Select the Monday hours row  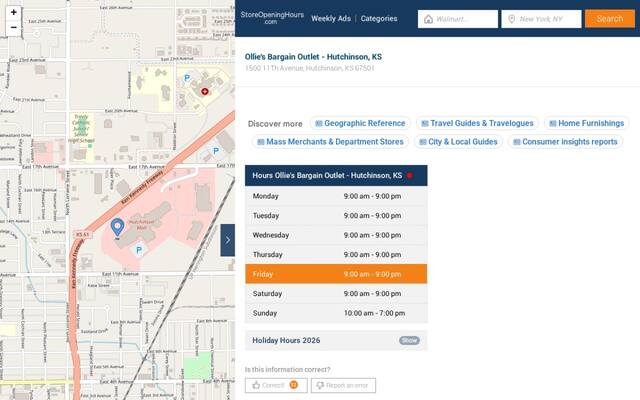point(336,196)
